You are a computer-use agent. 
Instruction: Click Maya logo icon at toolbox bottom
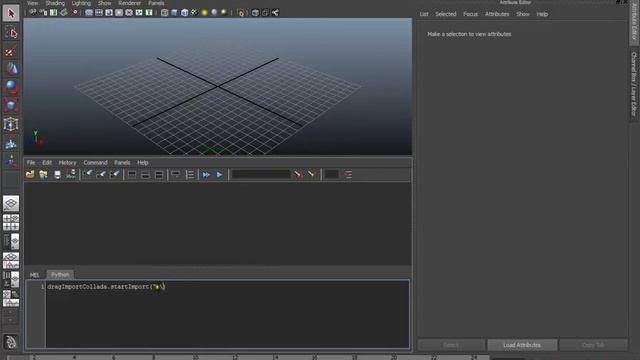coord(11,342)
